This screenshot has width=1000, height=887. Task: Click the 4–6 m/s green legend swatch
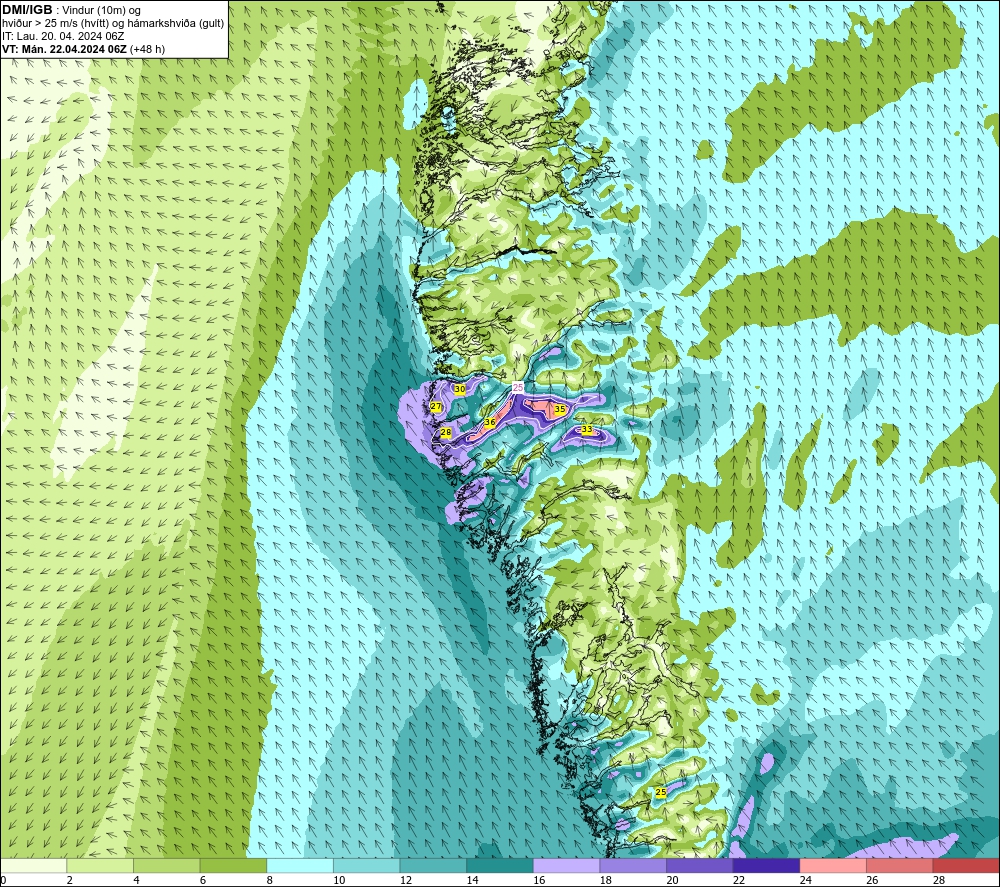point(166,866)
